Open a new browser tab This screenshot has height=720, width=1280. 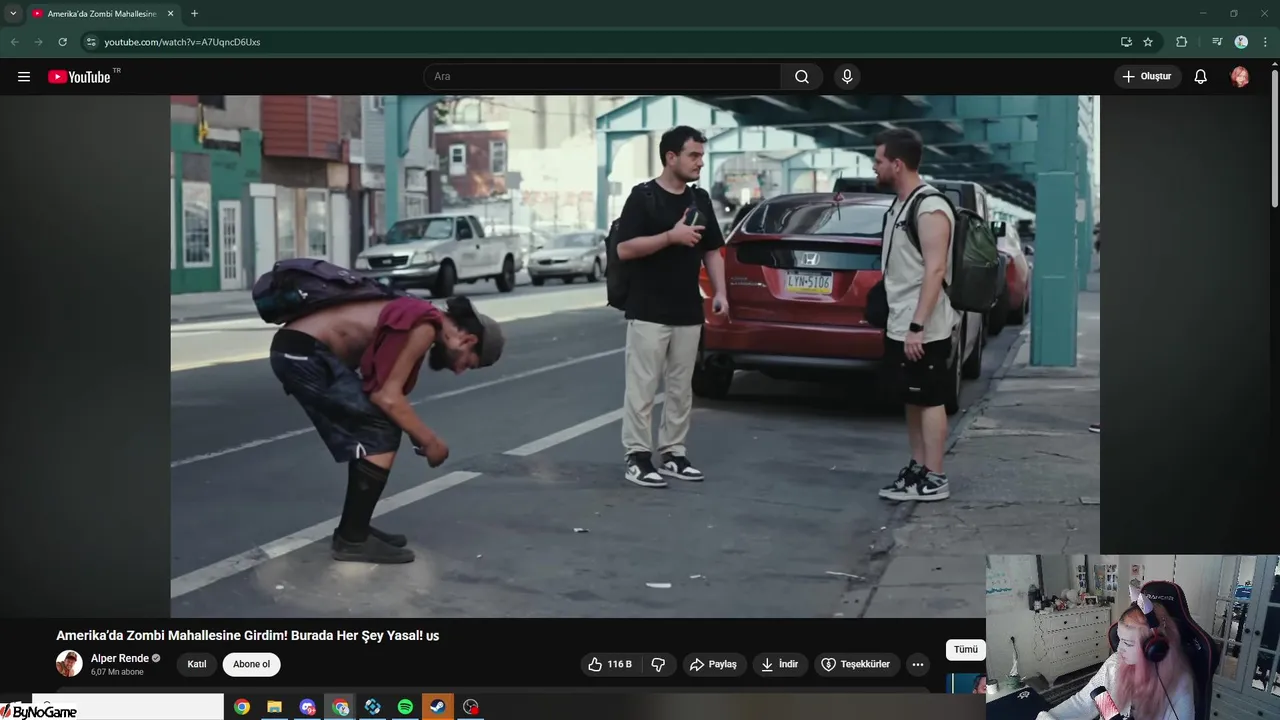pyautogui.click(x=194, y=13)
